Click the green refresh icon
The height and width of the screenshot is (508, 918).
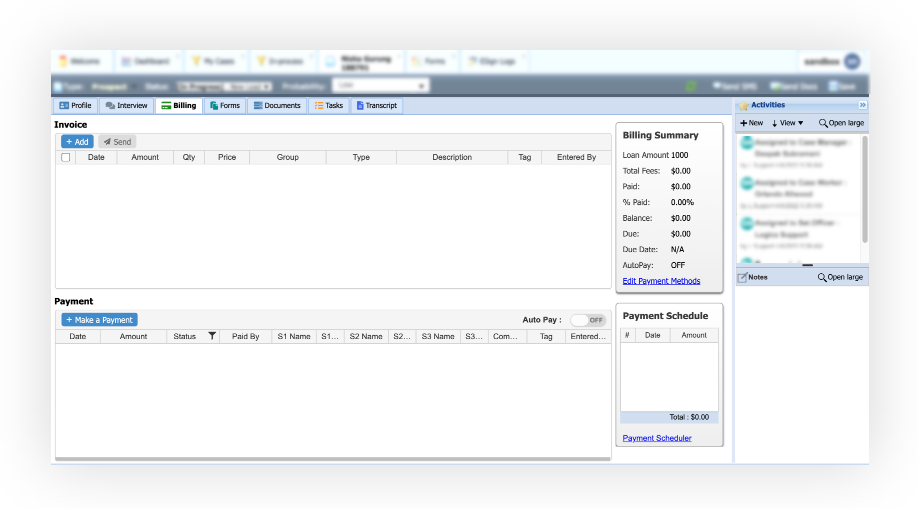coord(691,86)
